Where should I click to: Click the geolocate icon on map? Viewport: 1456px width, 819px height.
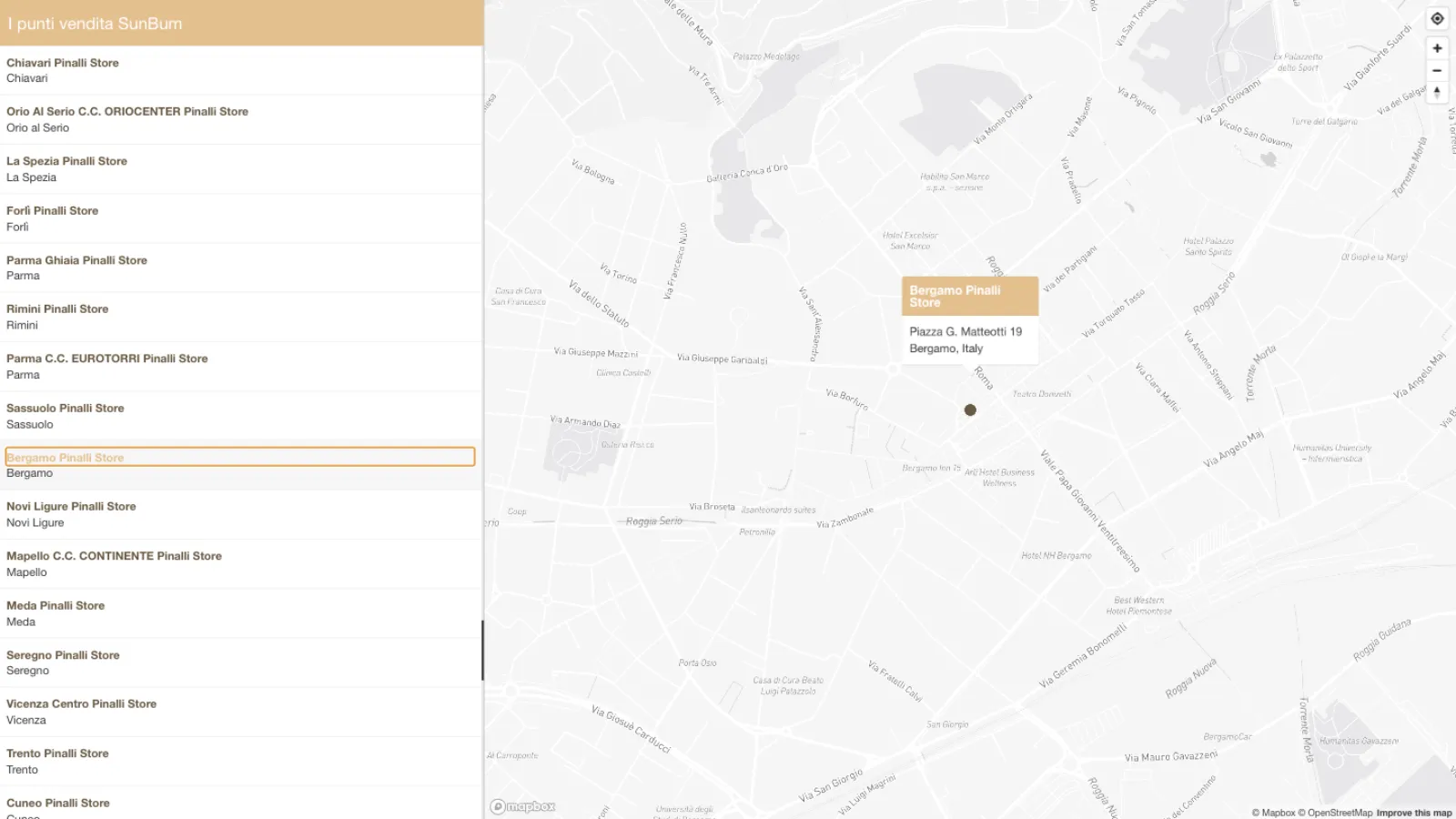click(x=1437, y=19)
